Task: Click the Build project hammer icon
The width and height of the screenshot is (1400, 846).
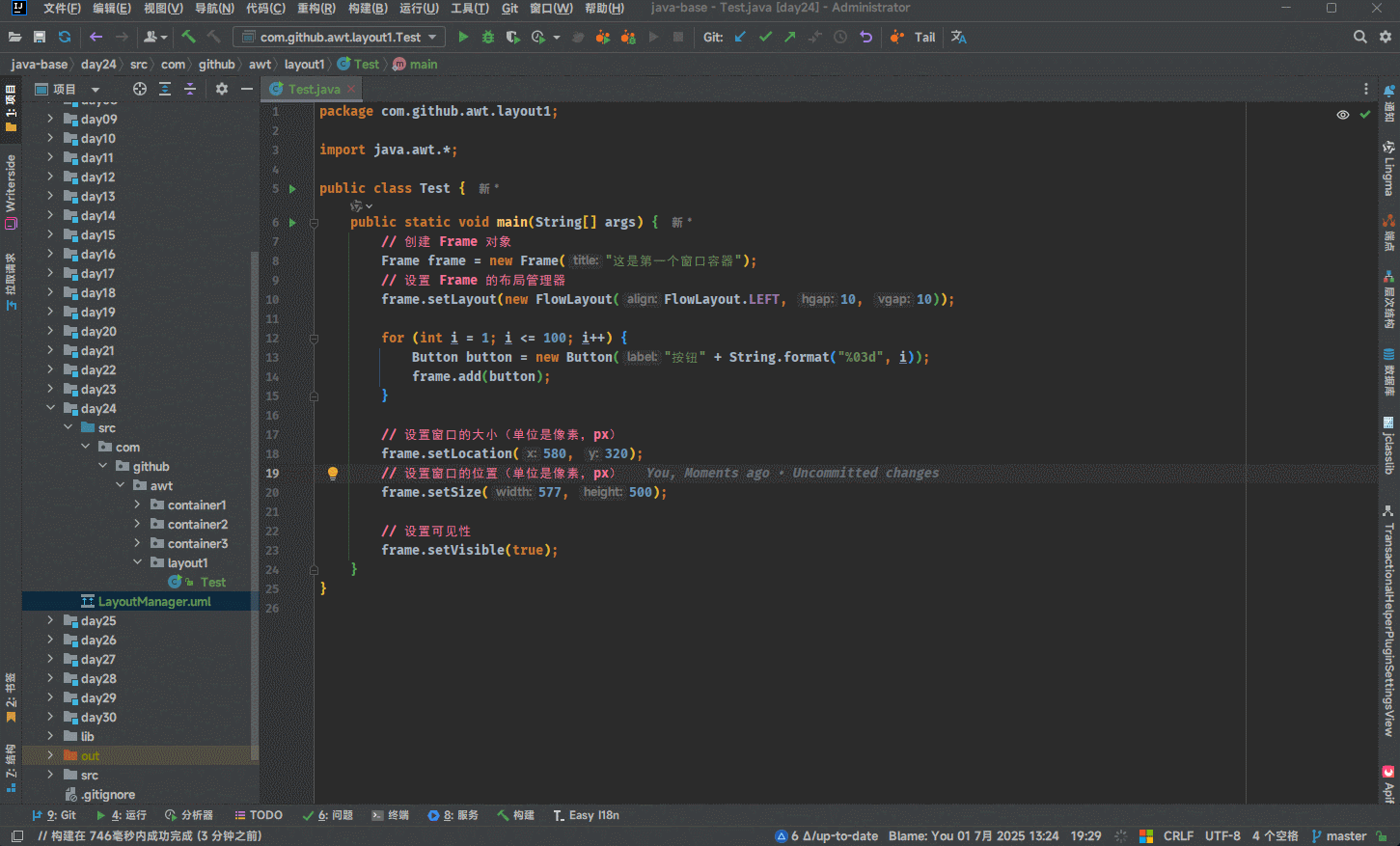Action: click(x=188, y=37)
